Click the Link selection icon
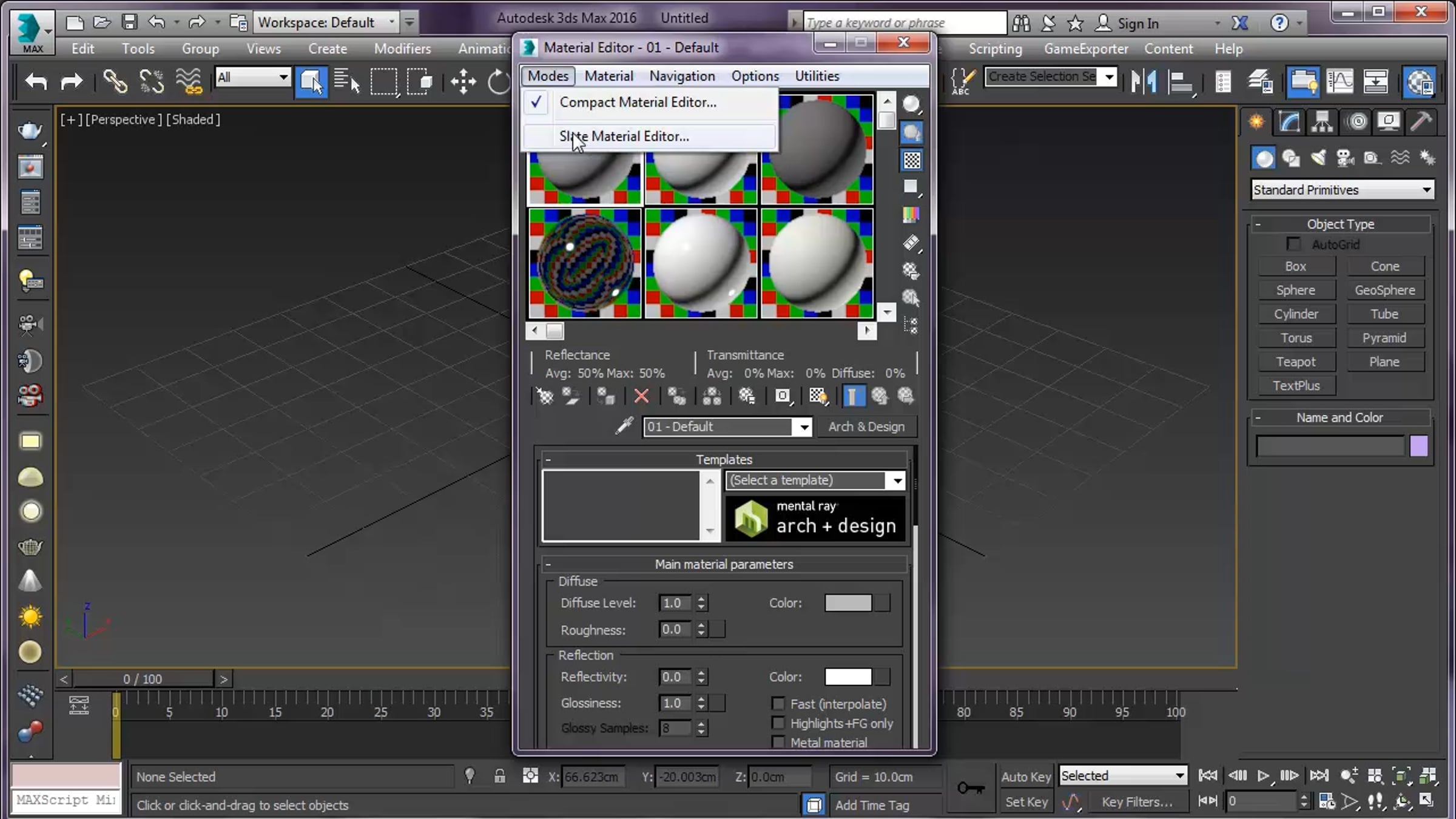1456x819 pixels. coord(115,81)
